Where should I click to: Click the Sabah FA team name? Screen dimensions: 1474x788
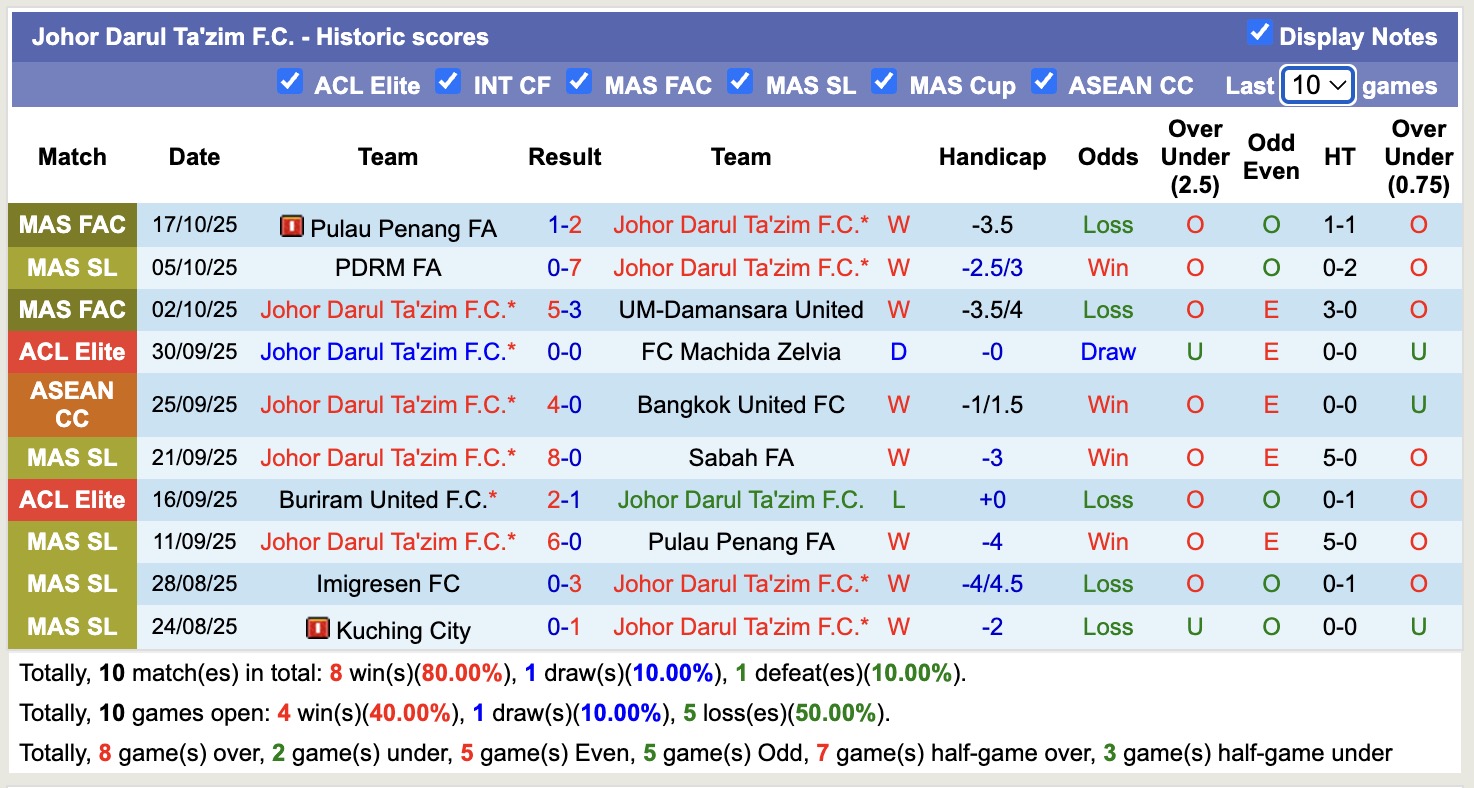point(740,457)
